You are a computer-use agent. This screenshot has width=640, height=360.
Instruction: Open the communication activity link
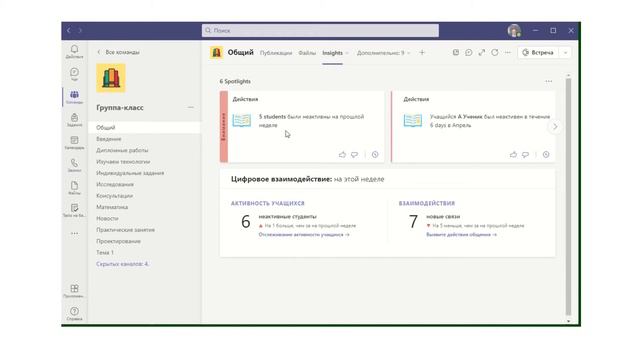(x=461, y=235)
